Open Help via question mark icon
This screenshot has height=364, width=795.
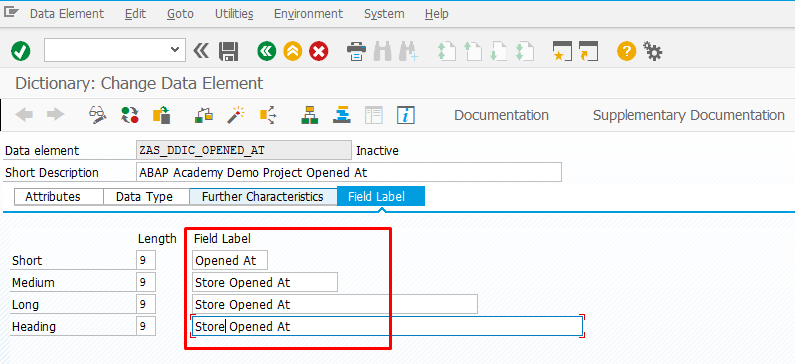pyautogui.click(x=626, y=51)
